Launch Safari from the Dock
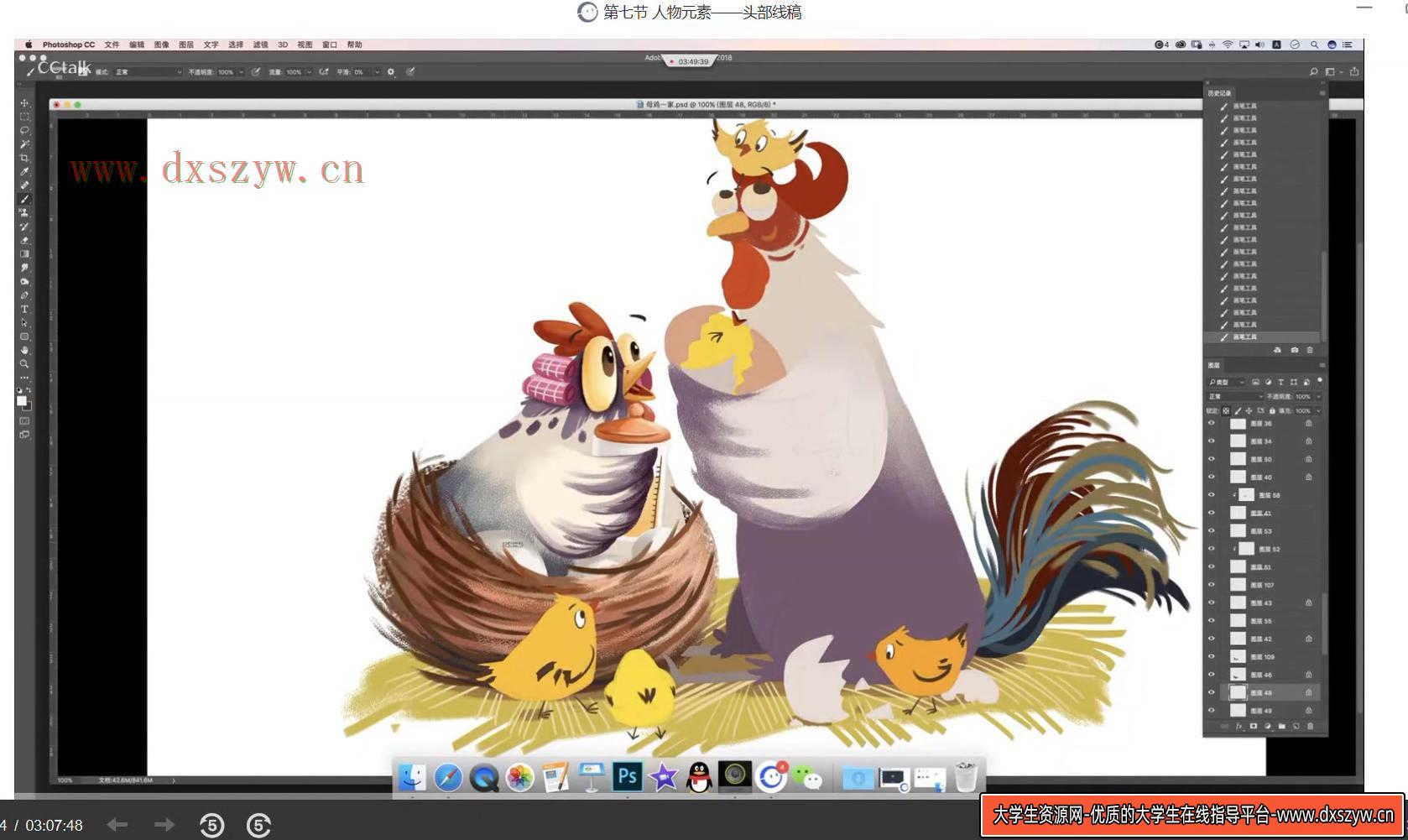1408x840 pixels. pos(447,777)
